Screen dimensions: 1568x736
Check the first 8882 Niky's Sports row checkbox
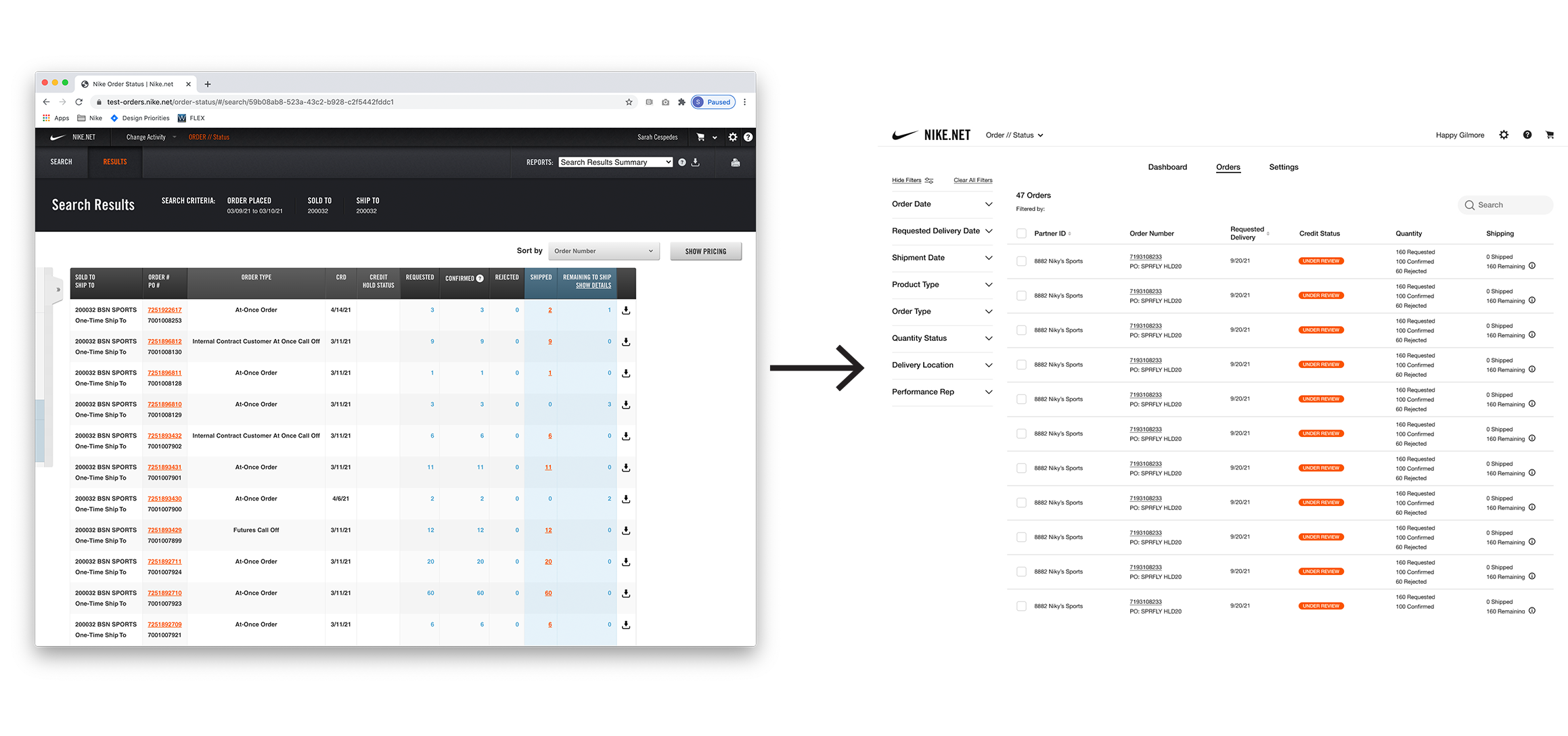click(x=1021, y=261)
